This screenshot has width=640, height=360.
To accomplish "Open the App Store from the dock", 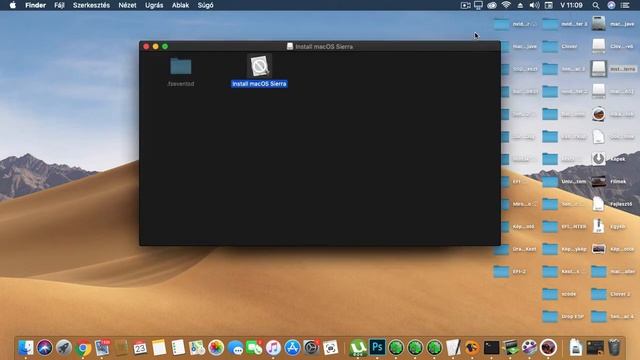I will [292, 348].
